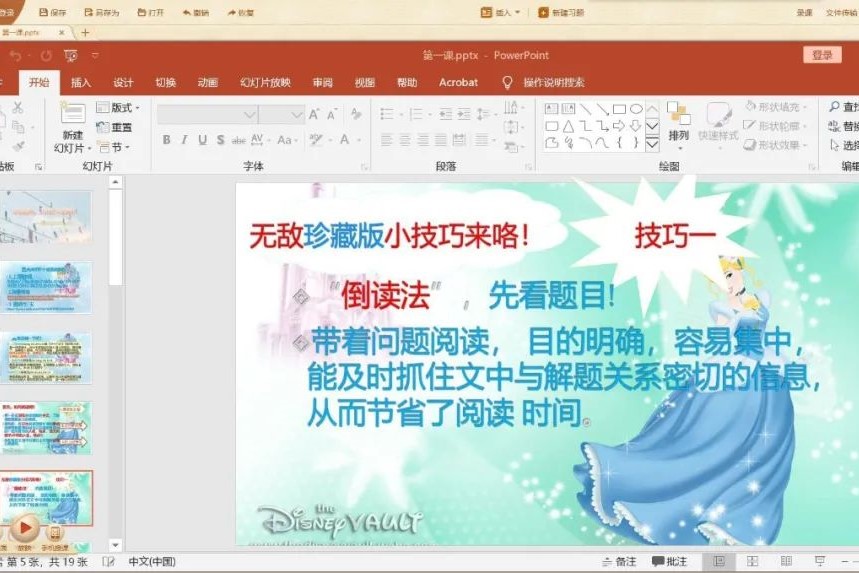
Task: Toggle Underline text formatting
Action: (203, 140)
